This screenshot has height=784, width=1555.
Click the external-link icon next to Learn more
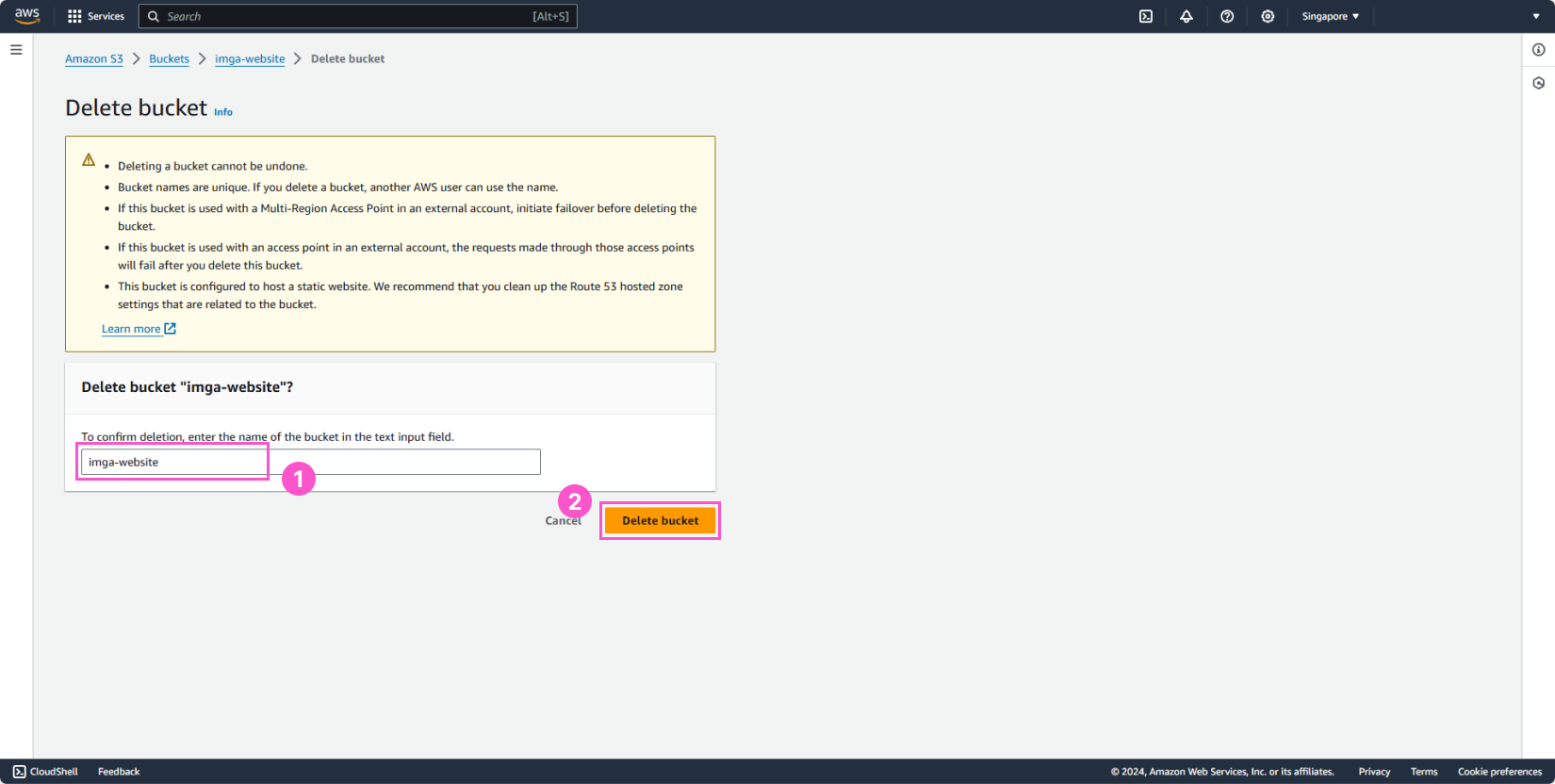[x=171, y=329]
